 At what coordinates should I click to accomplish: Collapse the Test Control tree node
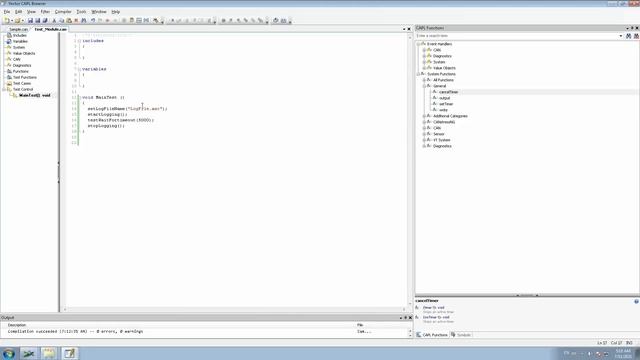click(4, 89)
